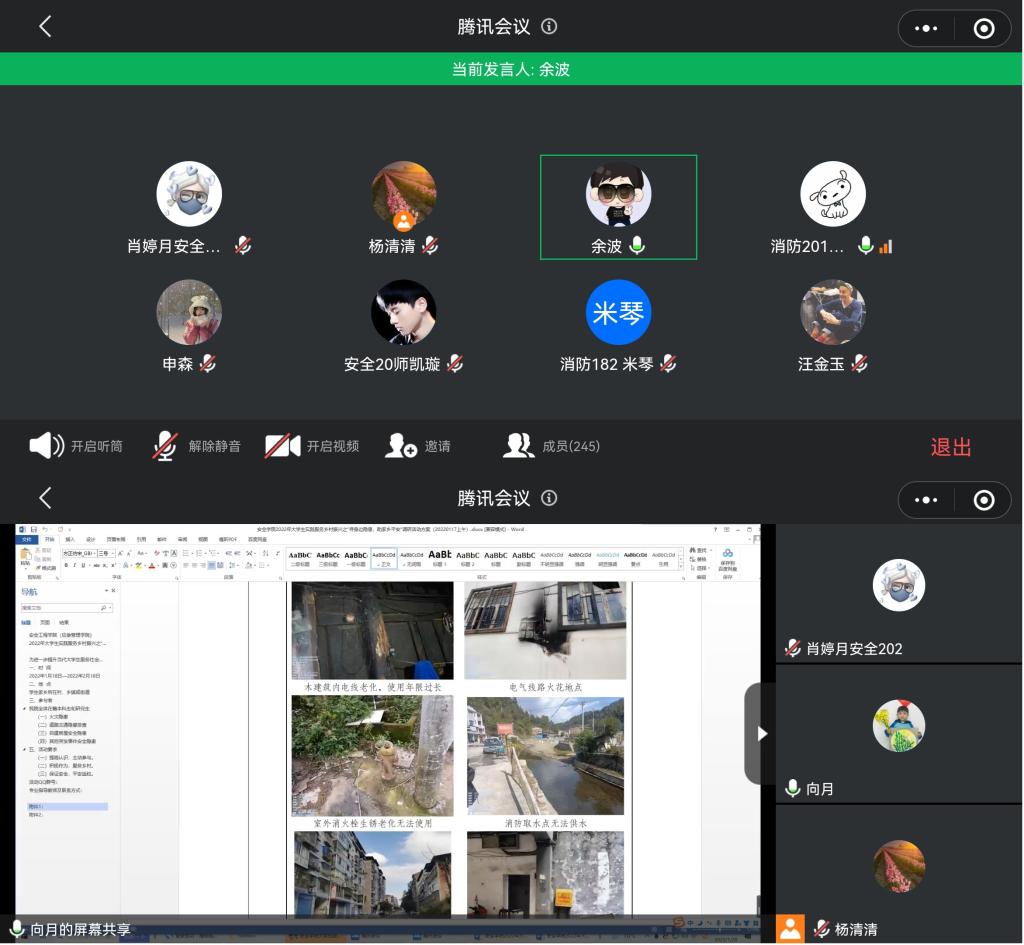Switch to 页面 tab in Word navigation pane

45,622
